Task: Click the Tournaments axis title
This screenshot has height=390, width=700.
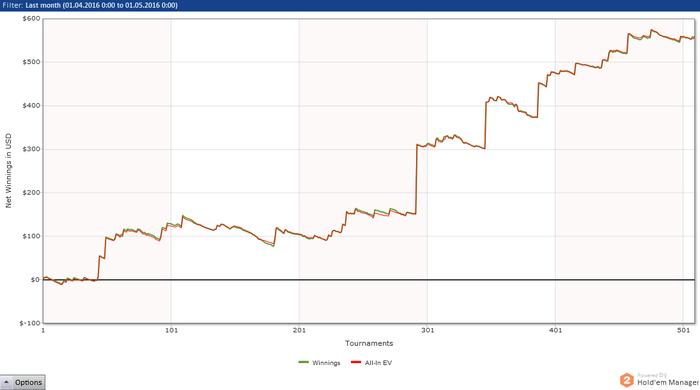Action: 369,343
